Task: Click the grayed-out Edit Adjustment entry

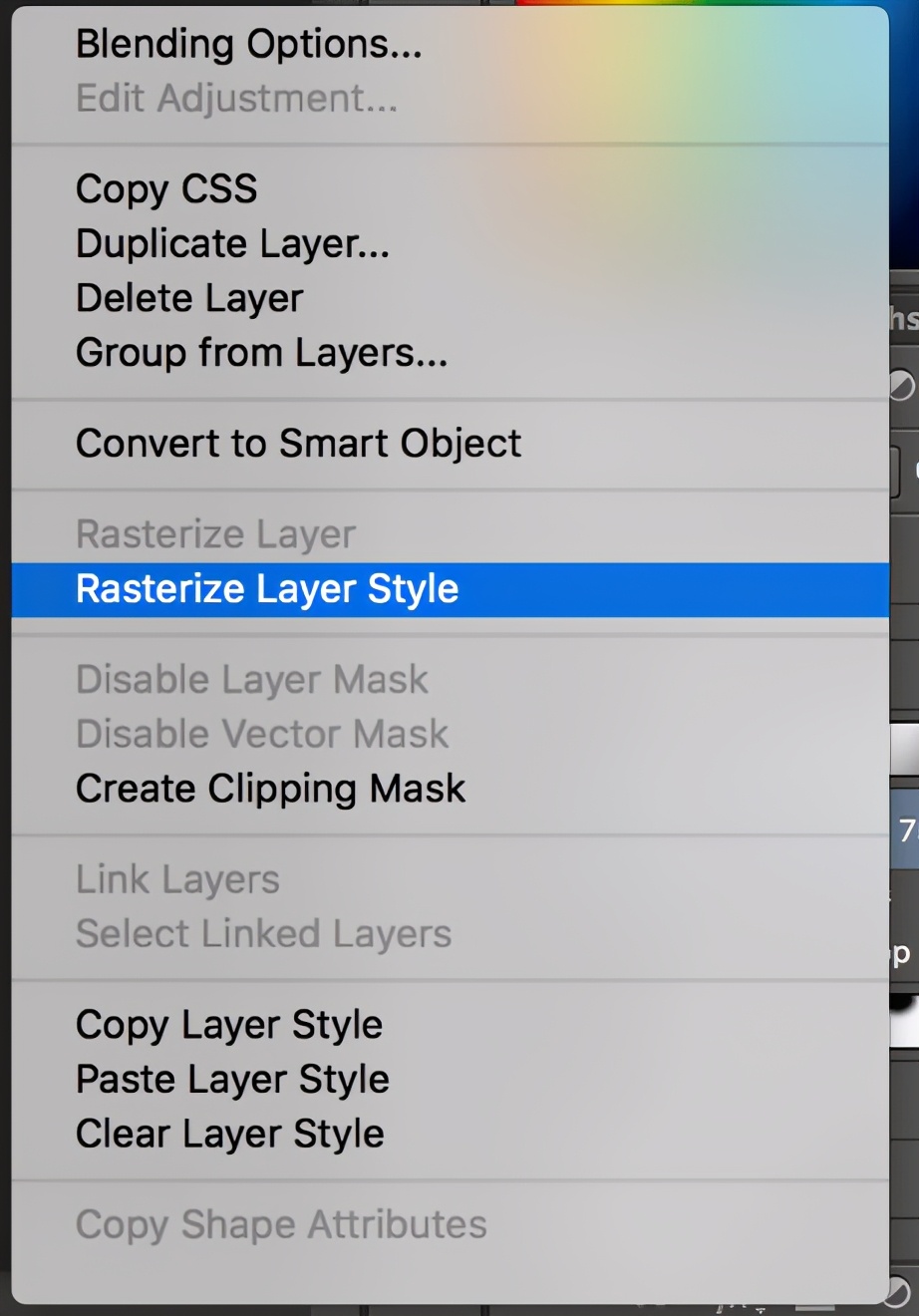Action: 236,99
